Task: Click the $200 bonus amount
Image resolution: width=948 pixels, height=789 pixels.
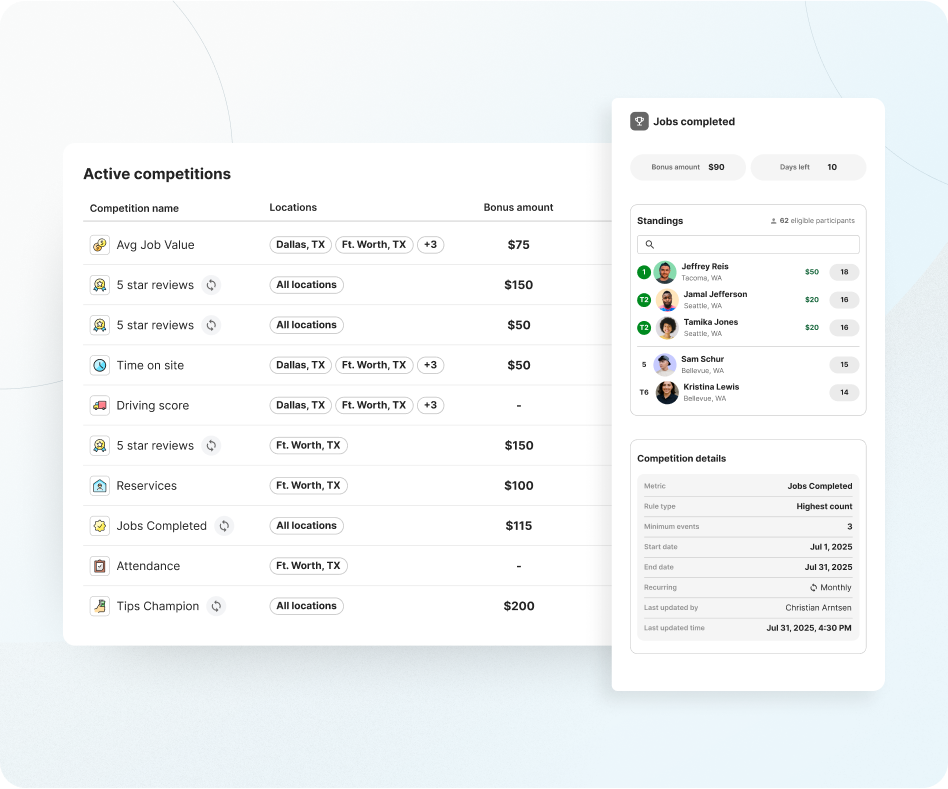Action: [519, 606]
